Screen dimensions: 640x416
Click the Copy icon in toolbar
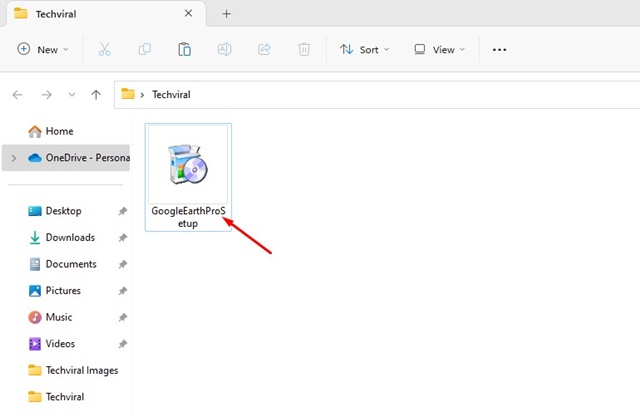(x=144, y=49)
